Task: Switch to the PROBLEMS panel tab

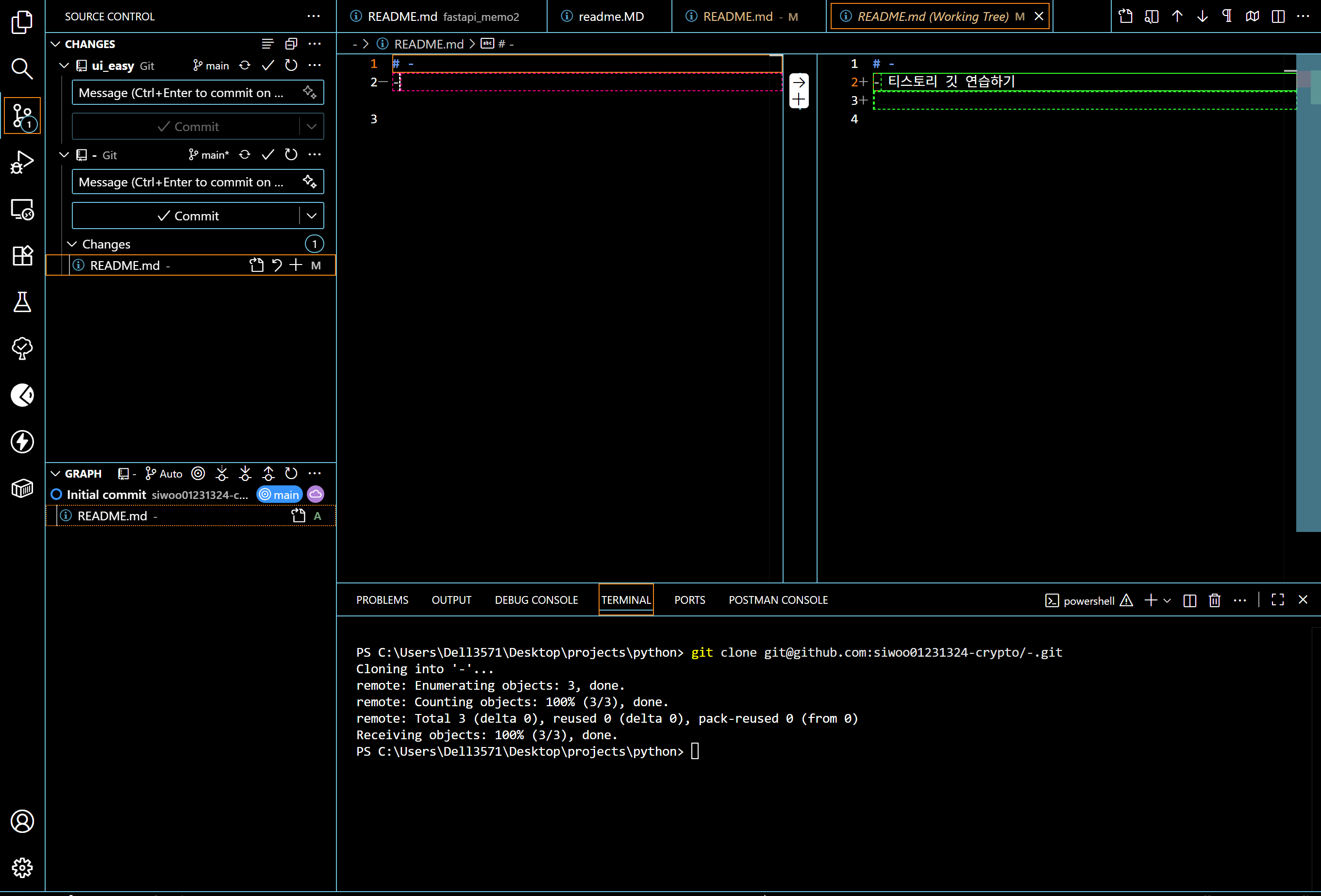Action: (382, 600)
